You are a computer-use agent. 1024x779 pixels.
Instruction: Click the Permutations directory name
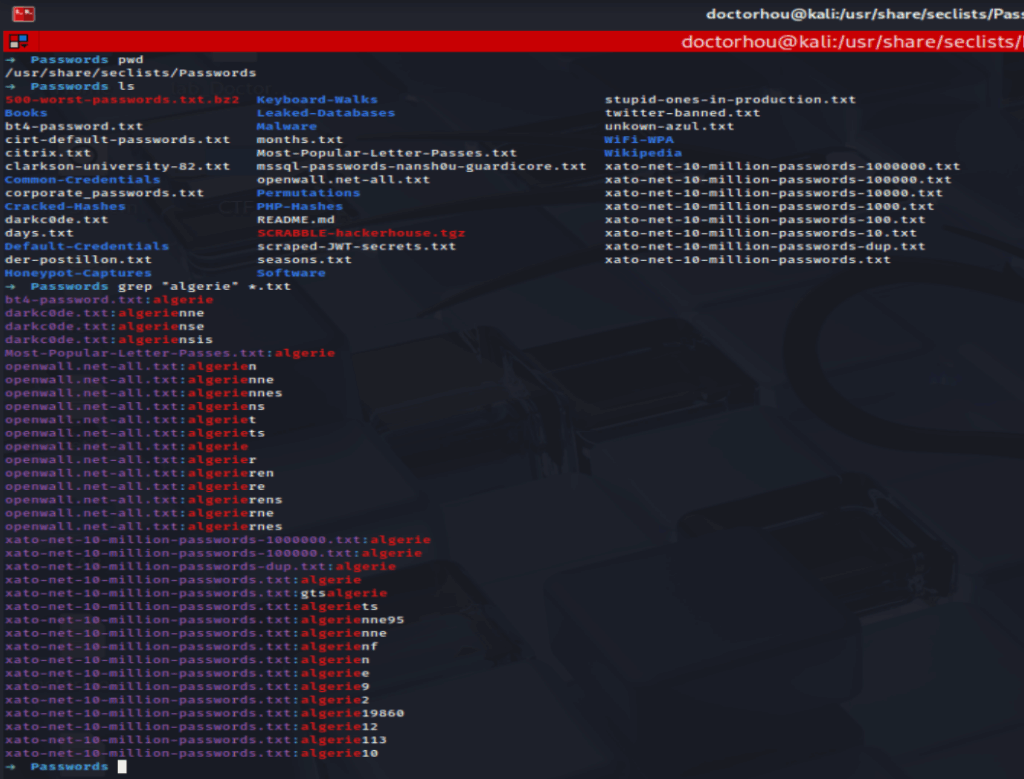pyautogui.click(x=308, y=193)
